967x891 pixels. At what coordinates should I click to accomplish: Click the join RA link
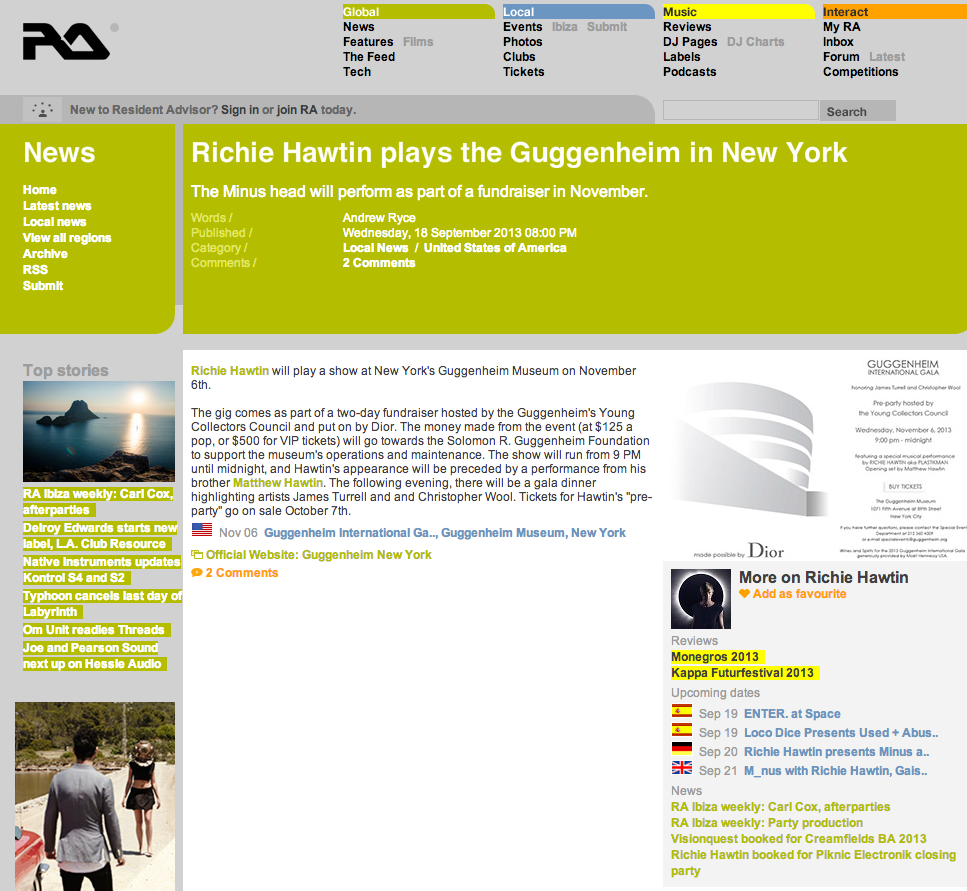click(297, 110)
